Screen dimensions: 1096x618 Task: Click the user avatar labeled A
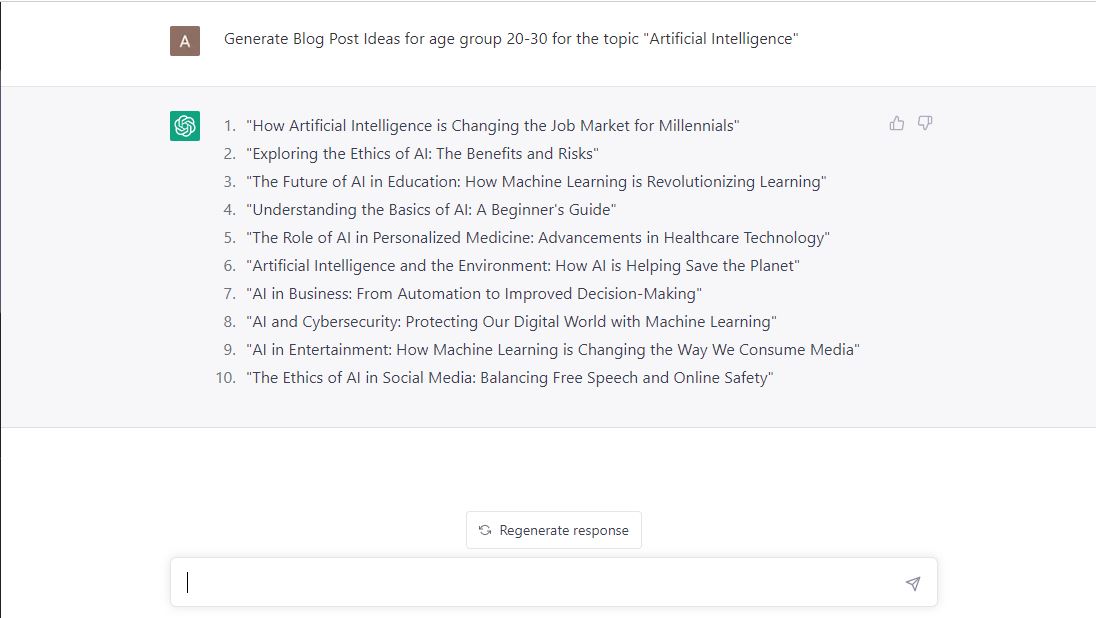[x=185, y=41]
